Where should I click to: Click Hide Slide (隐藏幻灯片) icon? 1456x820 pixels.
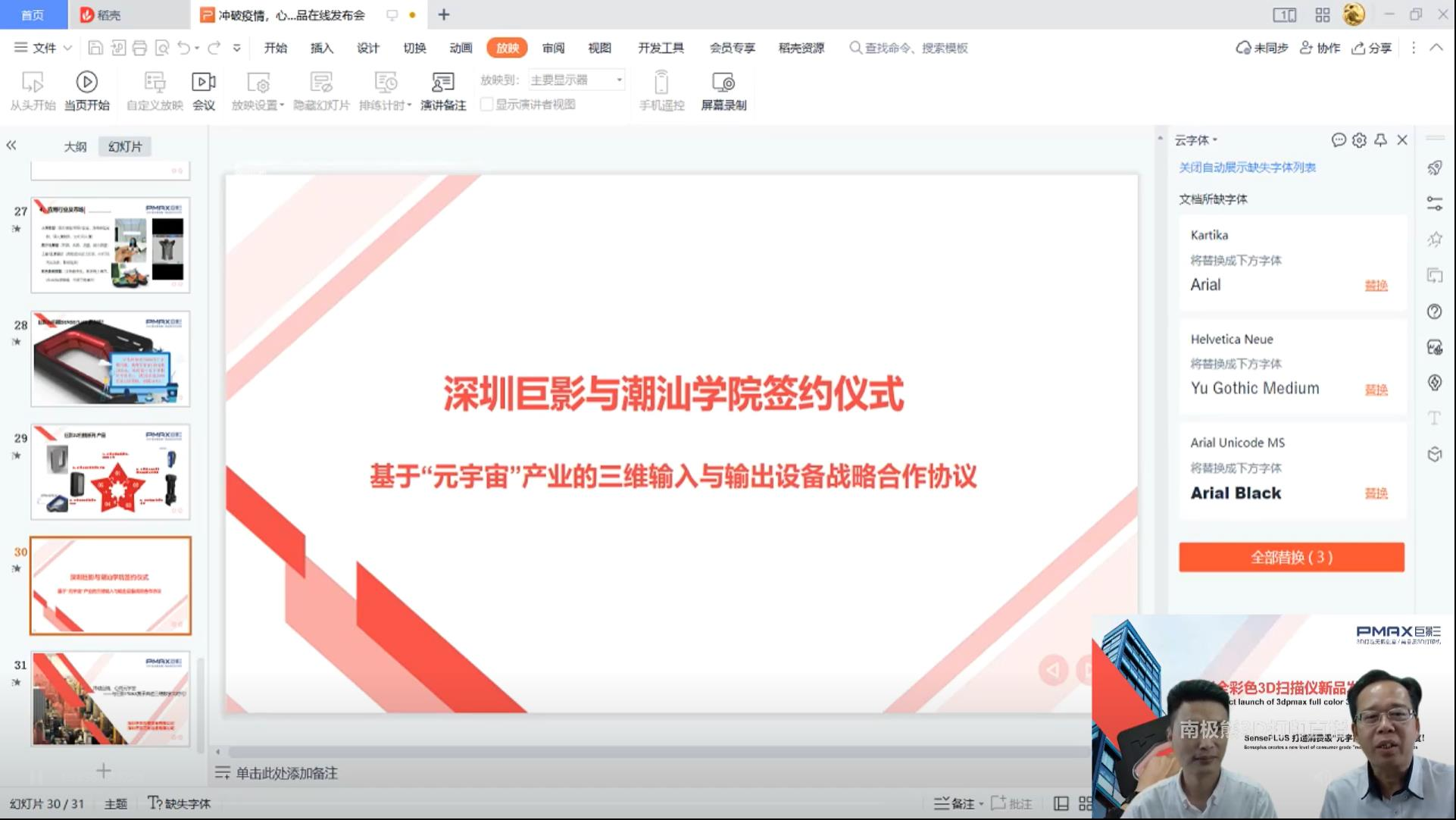coord(321,91)
